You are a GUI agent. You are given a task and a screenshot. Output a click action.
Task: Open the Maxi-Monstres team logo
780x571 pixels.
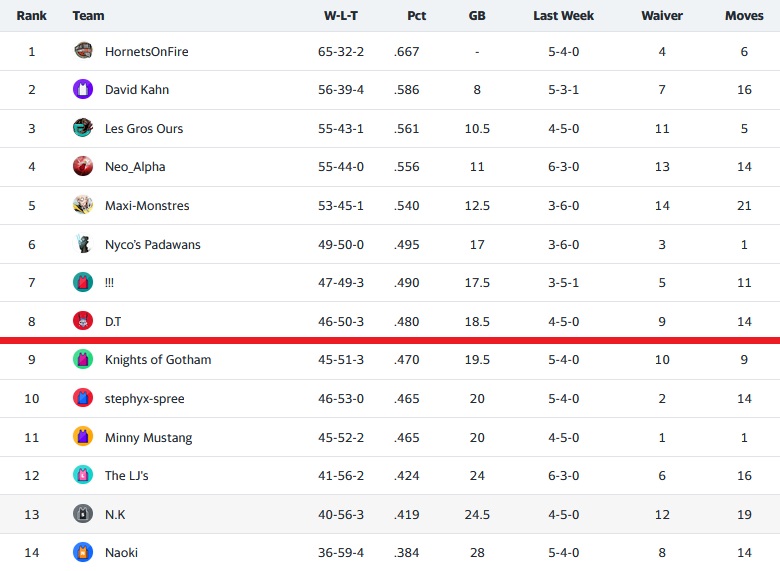pyautogui.click(x=83, y=205)
